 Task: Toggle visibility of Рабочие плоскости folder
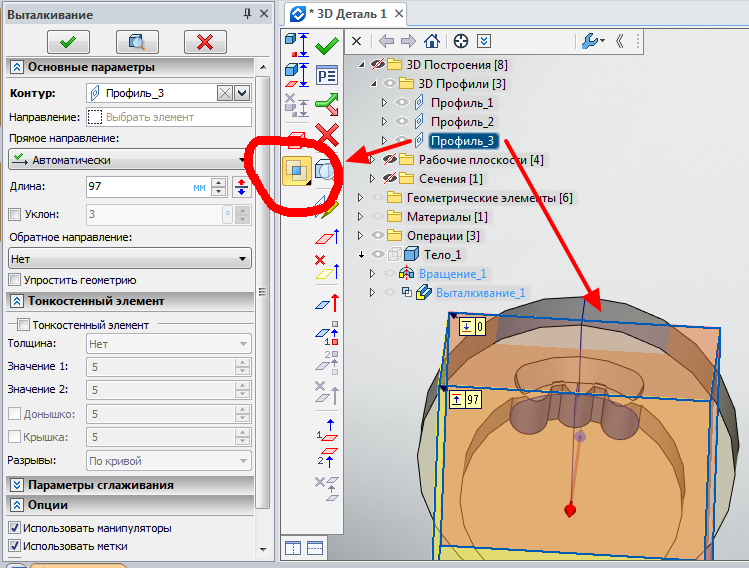[390, 159]
